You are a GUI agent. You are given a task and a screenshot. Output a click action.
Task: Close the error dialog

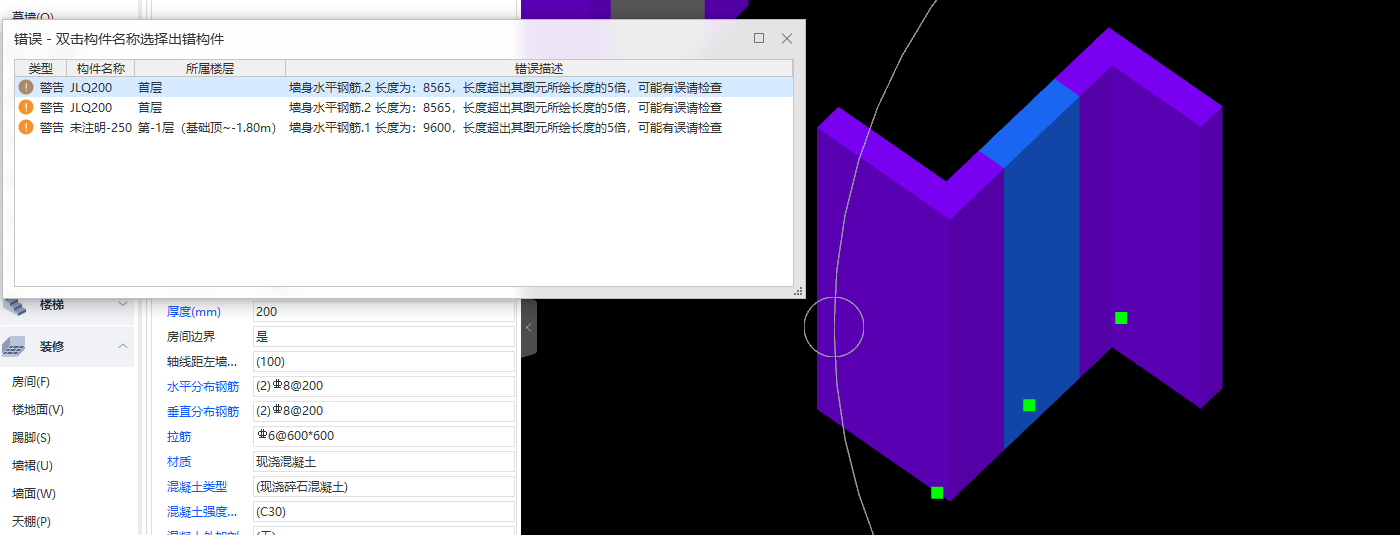tap(787, 38)
